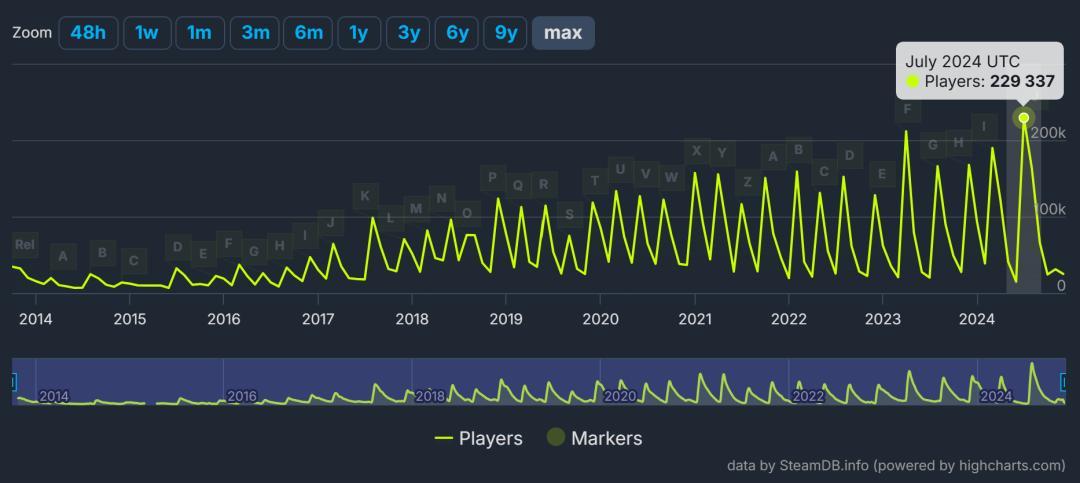Set zoom range to 48h

click(x=88, y=32)
